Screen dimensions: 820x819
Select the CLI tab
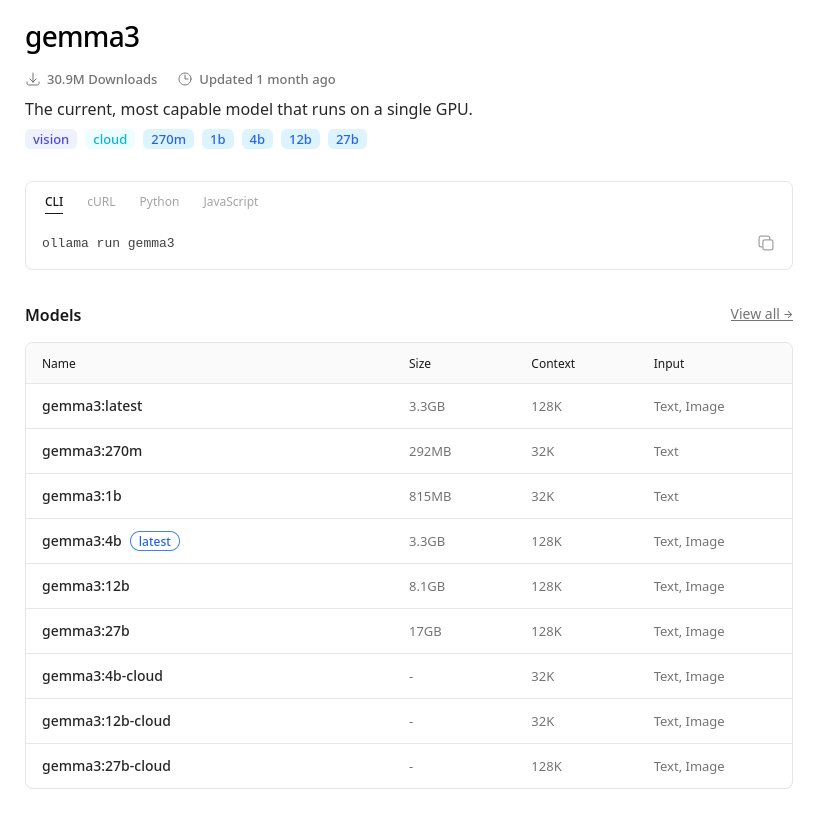point(54,201)
